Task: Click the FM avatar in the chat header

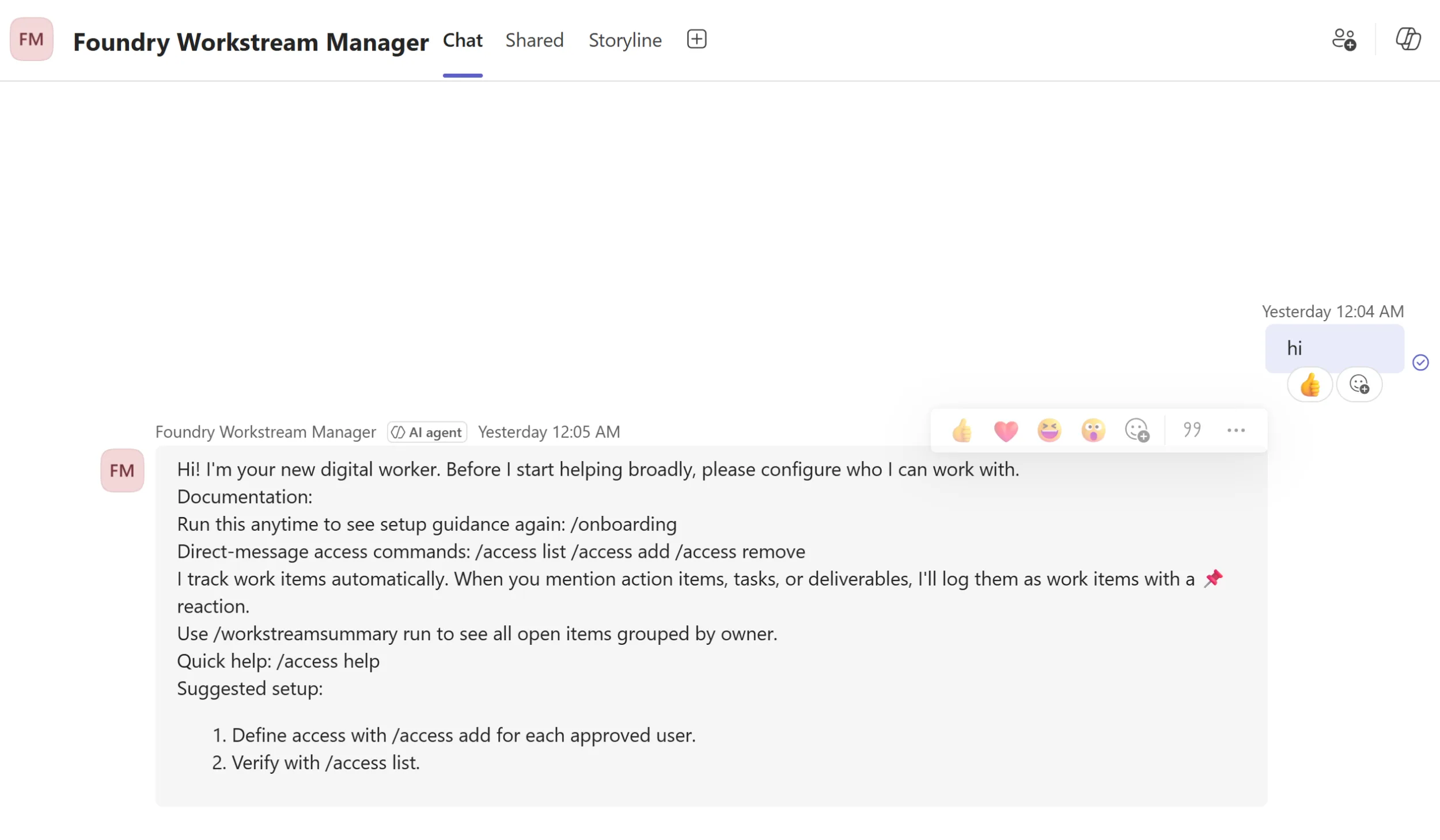Action: click(32, 39)
